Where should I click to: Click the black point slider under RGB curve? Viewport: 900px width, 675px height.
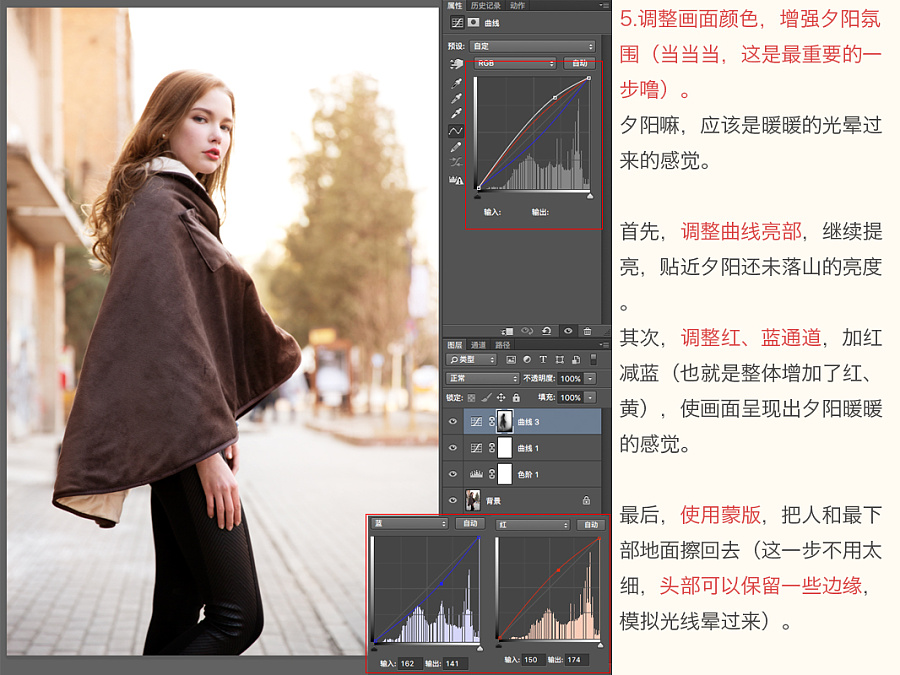coord(478,196)
